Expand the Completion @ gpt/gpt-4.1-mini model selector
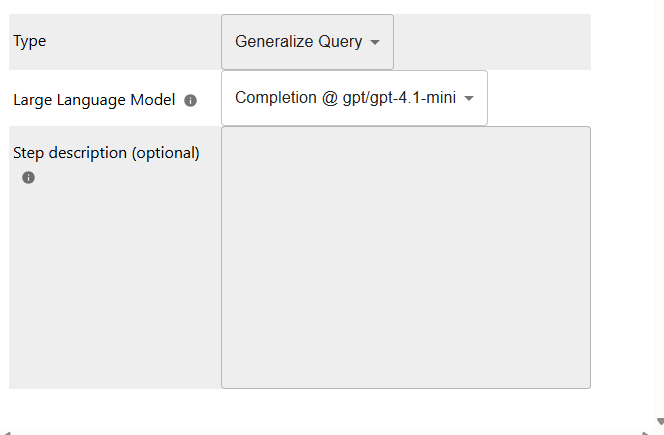Image resolution: width=664 pixels, height=435 pixels. point(354,98)
